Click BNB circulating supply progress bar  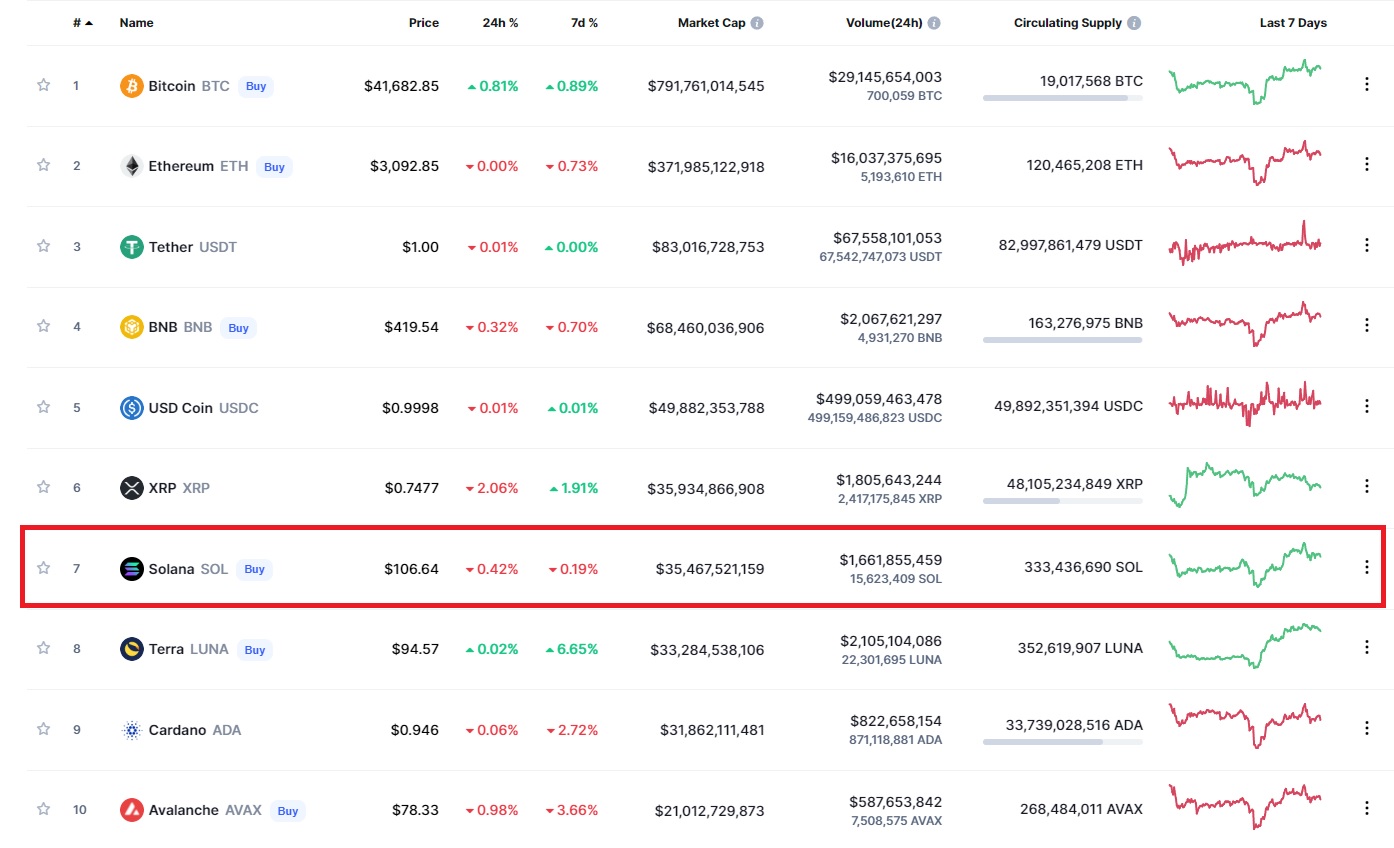click(1063, 340)
